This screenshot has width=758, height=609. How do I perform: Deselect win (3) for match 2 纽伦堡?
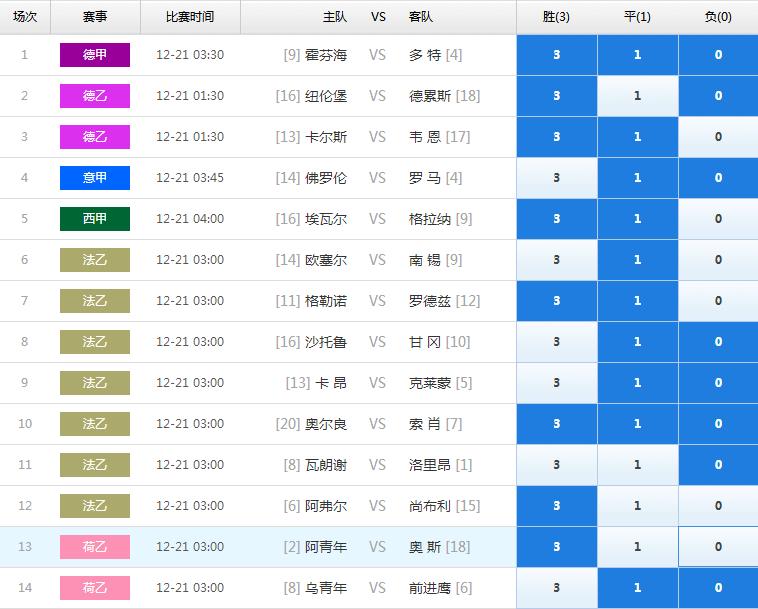click(556, 96)
